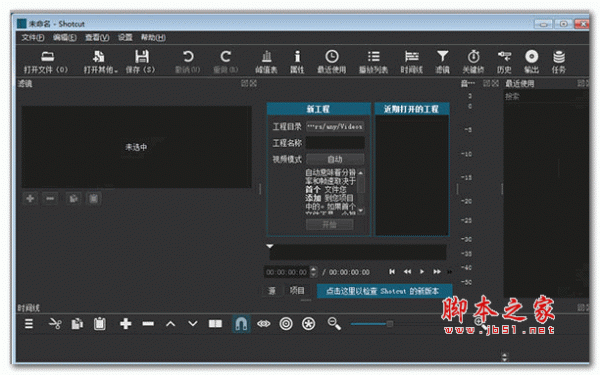Open the 查看 (View) menu
Screen dimensions: 600x375
(97, 38)
